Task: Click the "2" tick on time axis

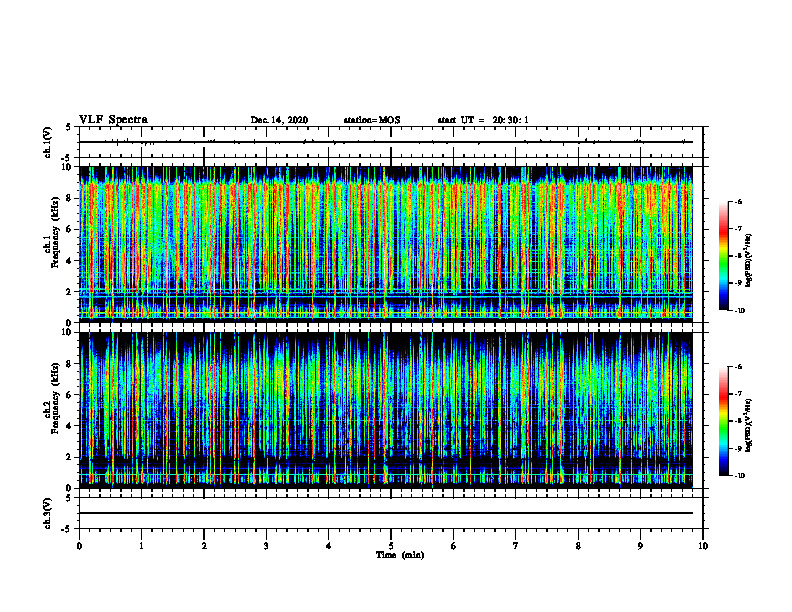Action: click(204, 546)
